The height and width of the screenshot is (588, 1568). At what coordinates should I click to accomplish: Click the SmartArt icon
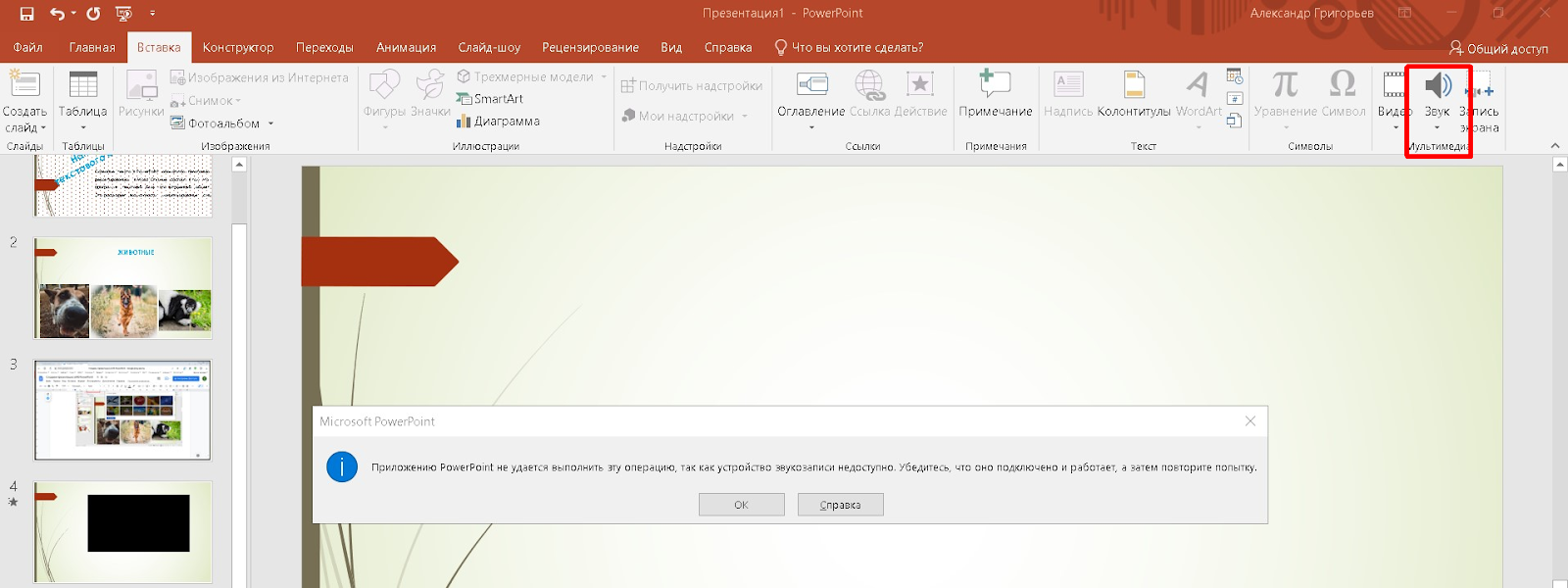pyautogui.click(x=465, y=99)
